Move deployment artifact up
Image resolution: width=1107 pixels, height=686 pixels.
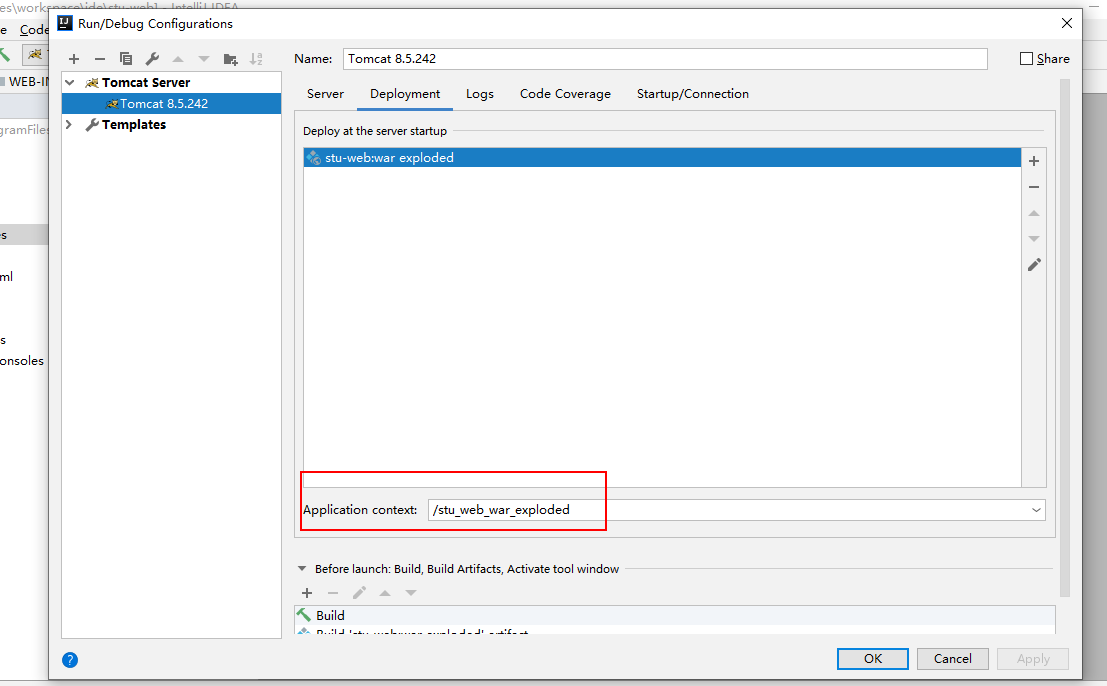point(1034,213)
